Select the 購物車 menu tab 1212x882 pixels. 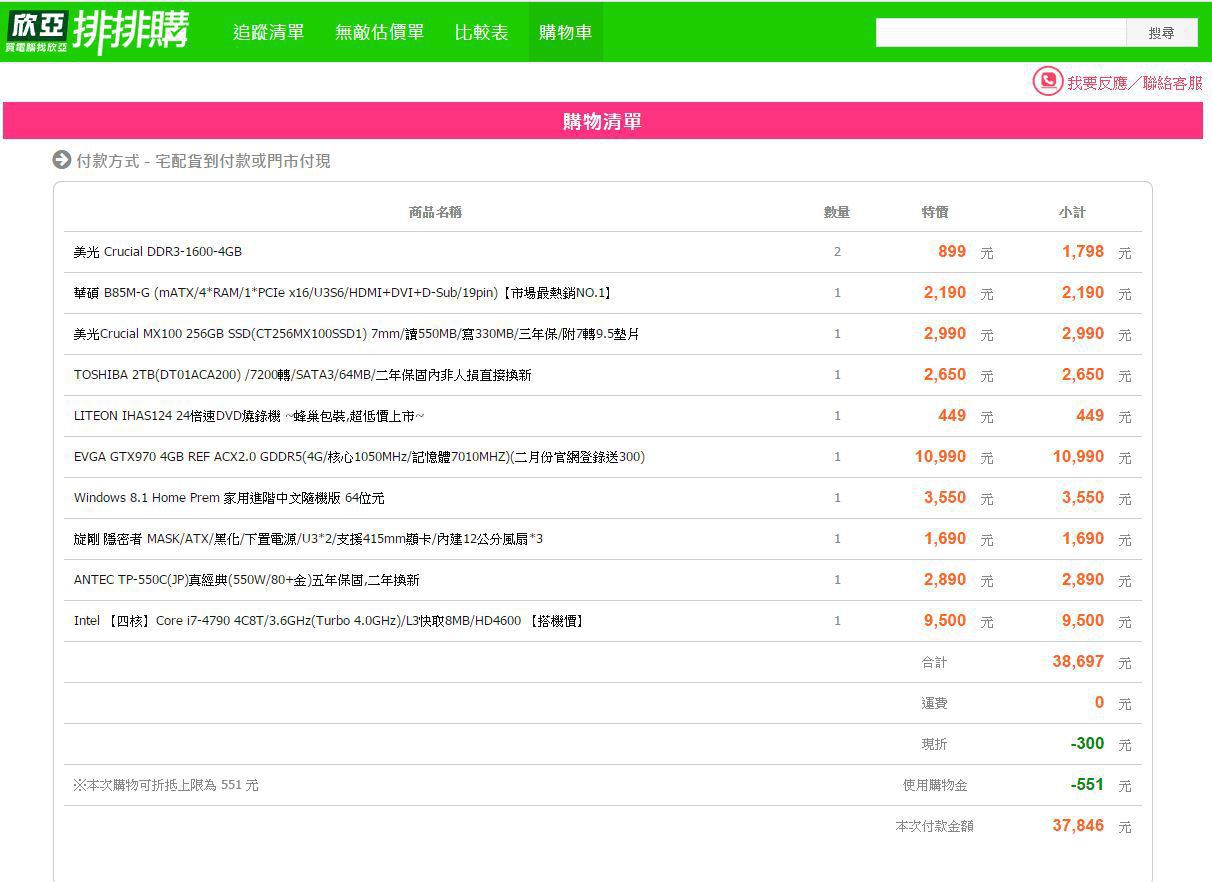coord(565,32)
